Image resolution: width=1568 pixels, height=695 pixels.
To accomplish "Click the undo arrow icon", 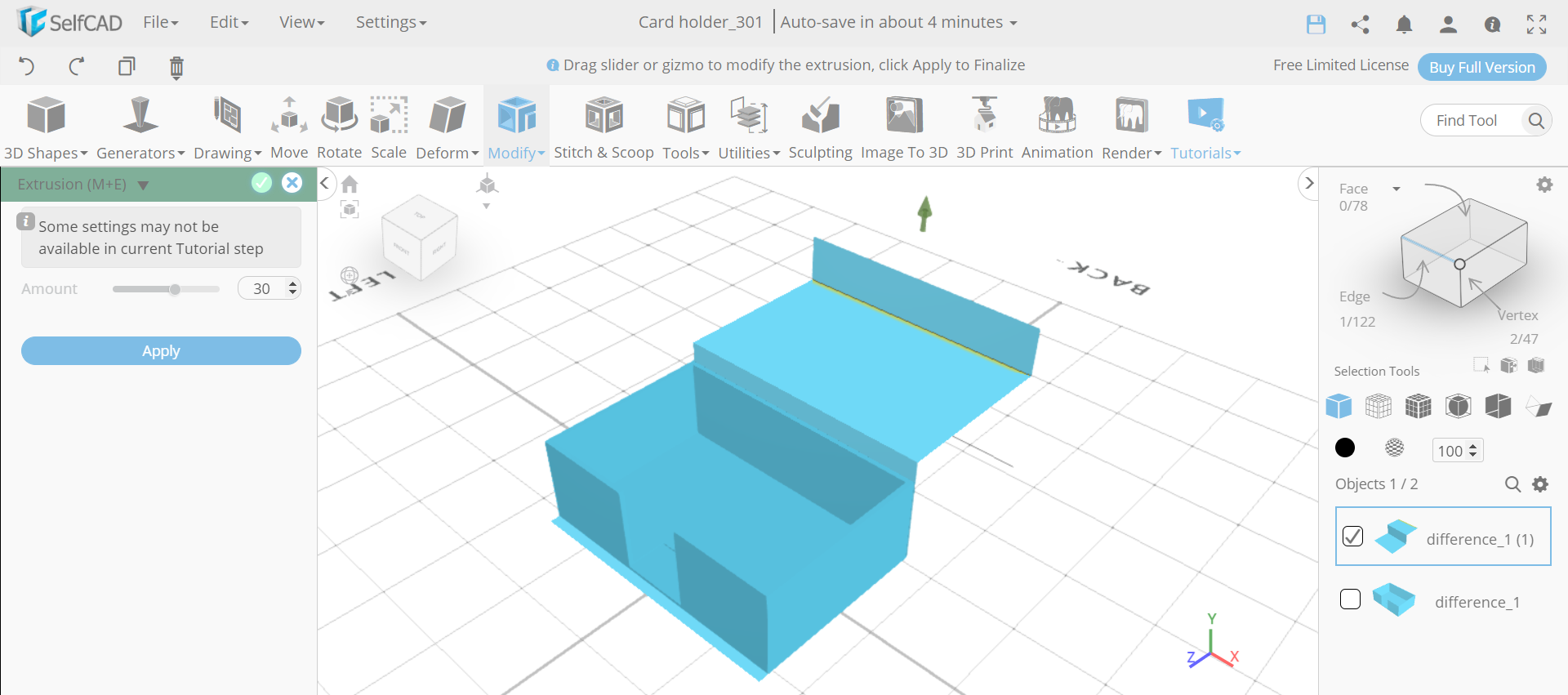I will click(x=26, y=66).
